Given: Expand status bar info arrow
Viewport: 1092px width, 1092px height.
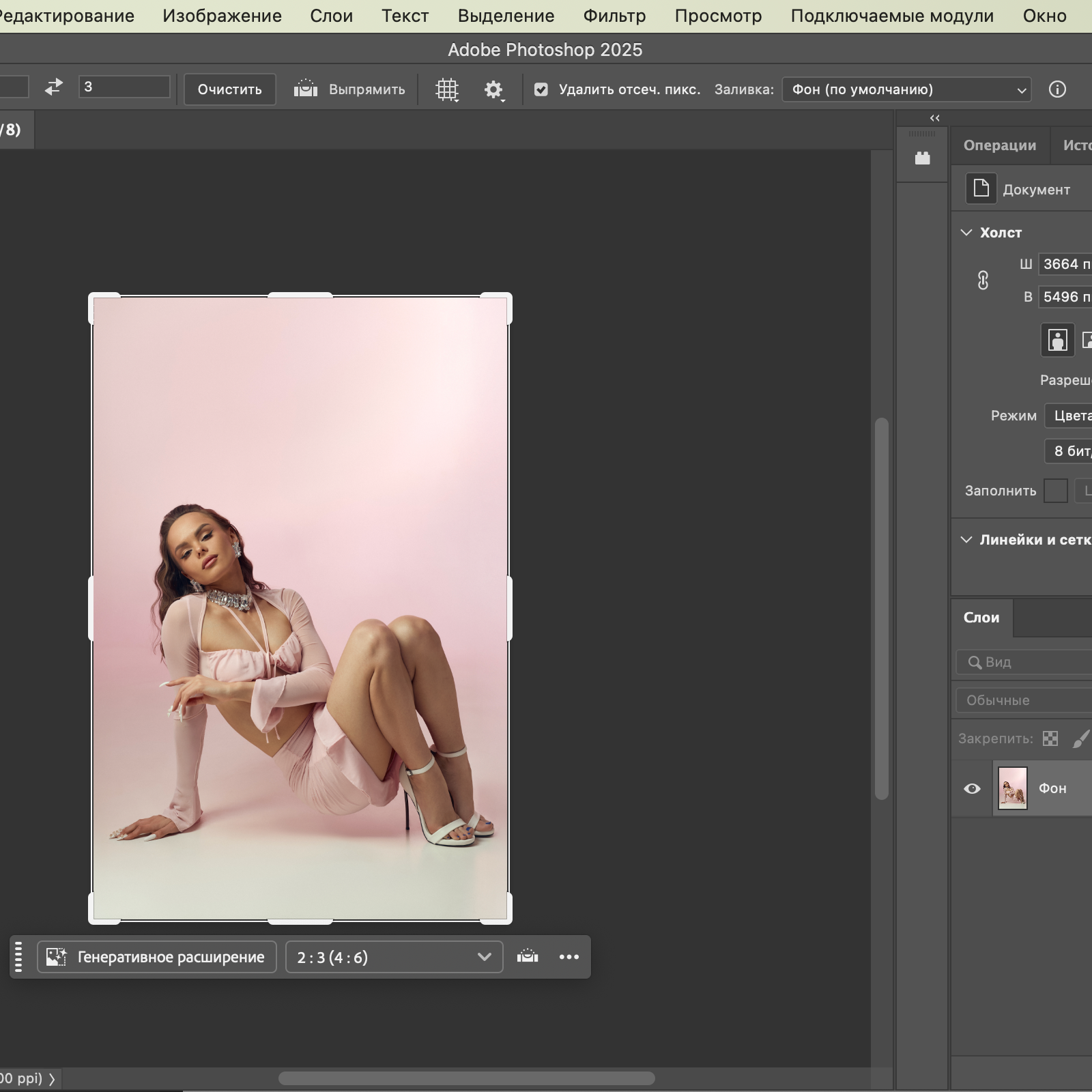Looking at the screenshot, I should pos(52,1079).
